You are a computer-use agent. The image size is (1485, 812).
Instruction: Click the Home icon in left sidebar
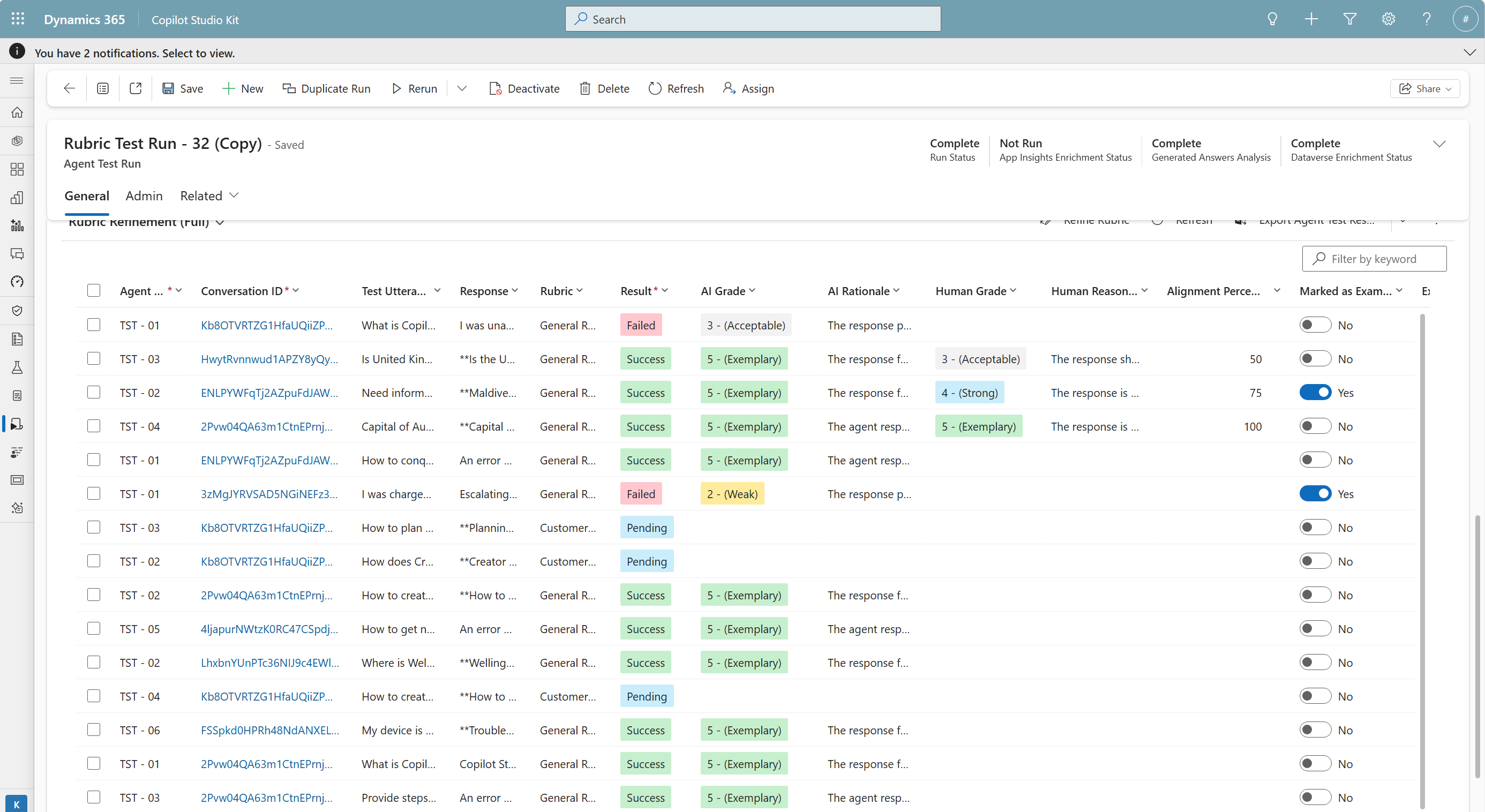click(x=17, y=112)
